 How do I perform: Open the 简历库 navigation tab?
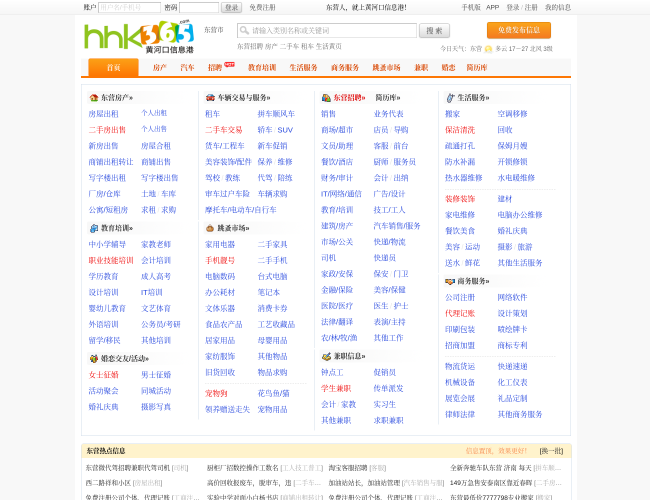coord(477,68)
